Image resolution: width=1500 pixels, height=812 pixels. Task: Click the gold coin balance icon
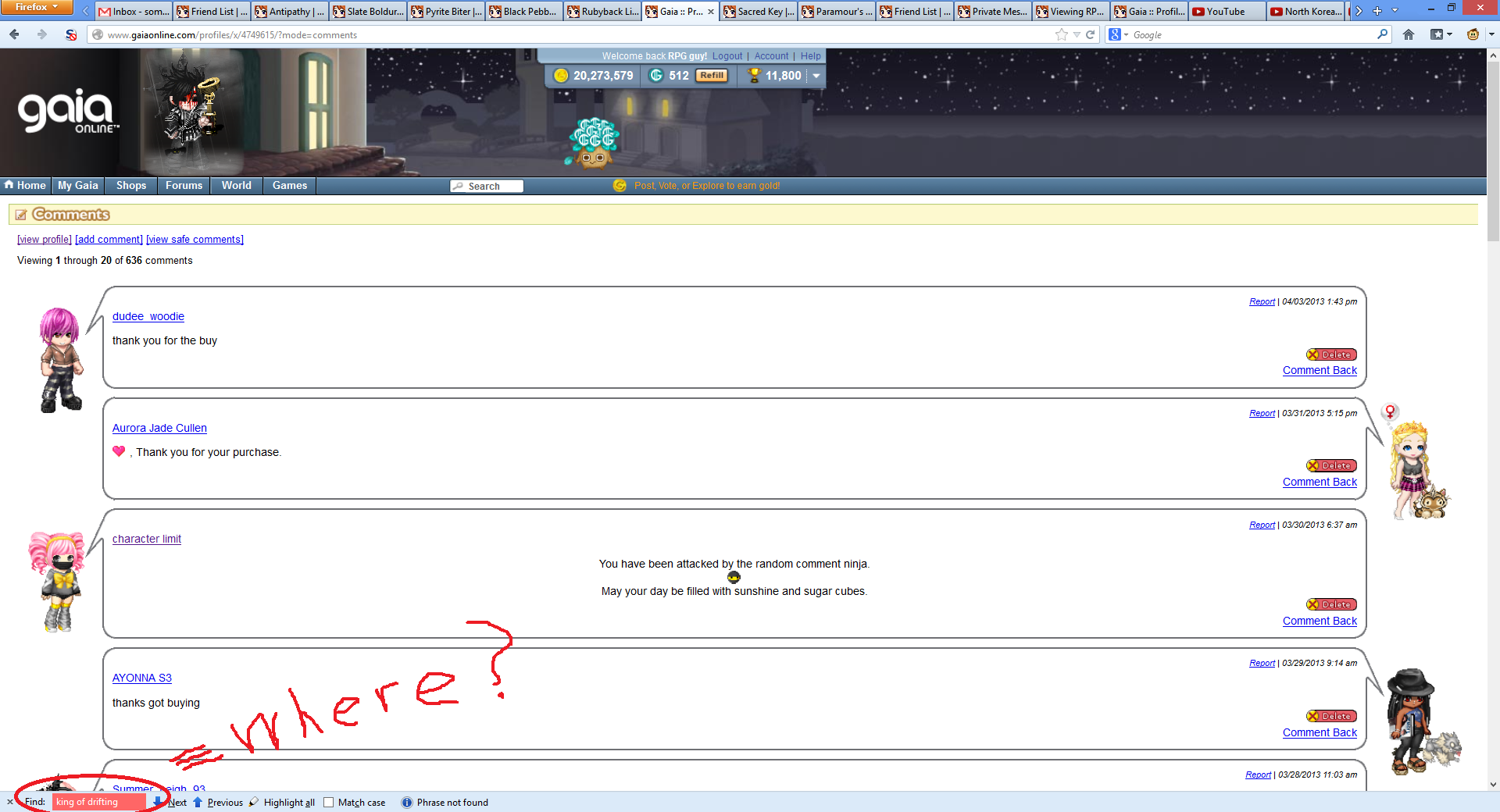tap(561, 75)
